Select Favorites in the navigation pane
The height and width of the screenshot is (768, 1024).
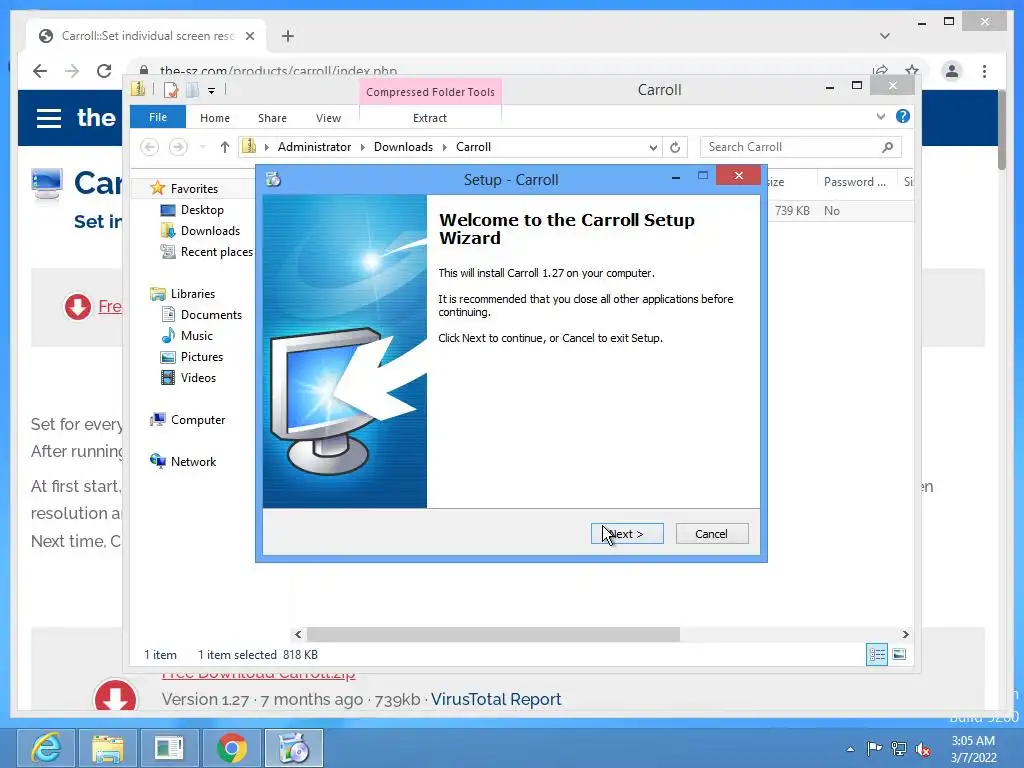[194, 189]
